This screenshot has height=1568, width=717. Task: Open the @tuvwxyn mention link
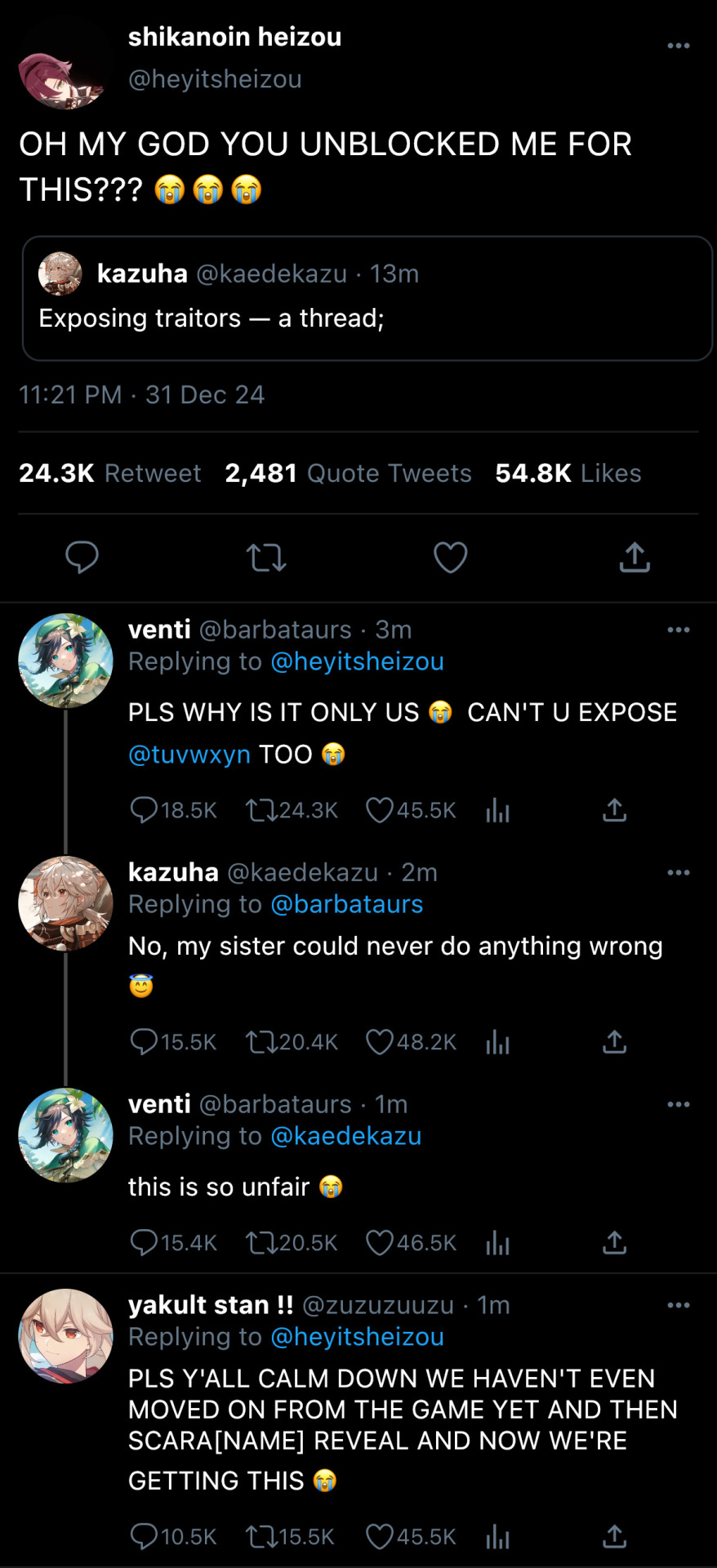coord(189,754)
